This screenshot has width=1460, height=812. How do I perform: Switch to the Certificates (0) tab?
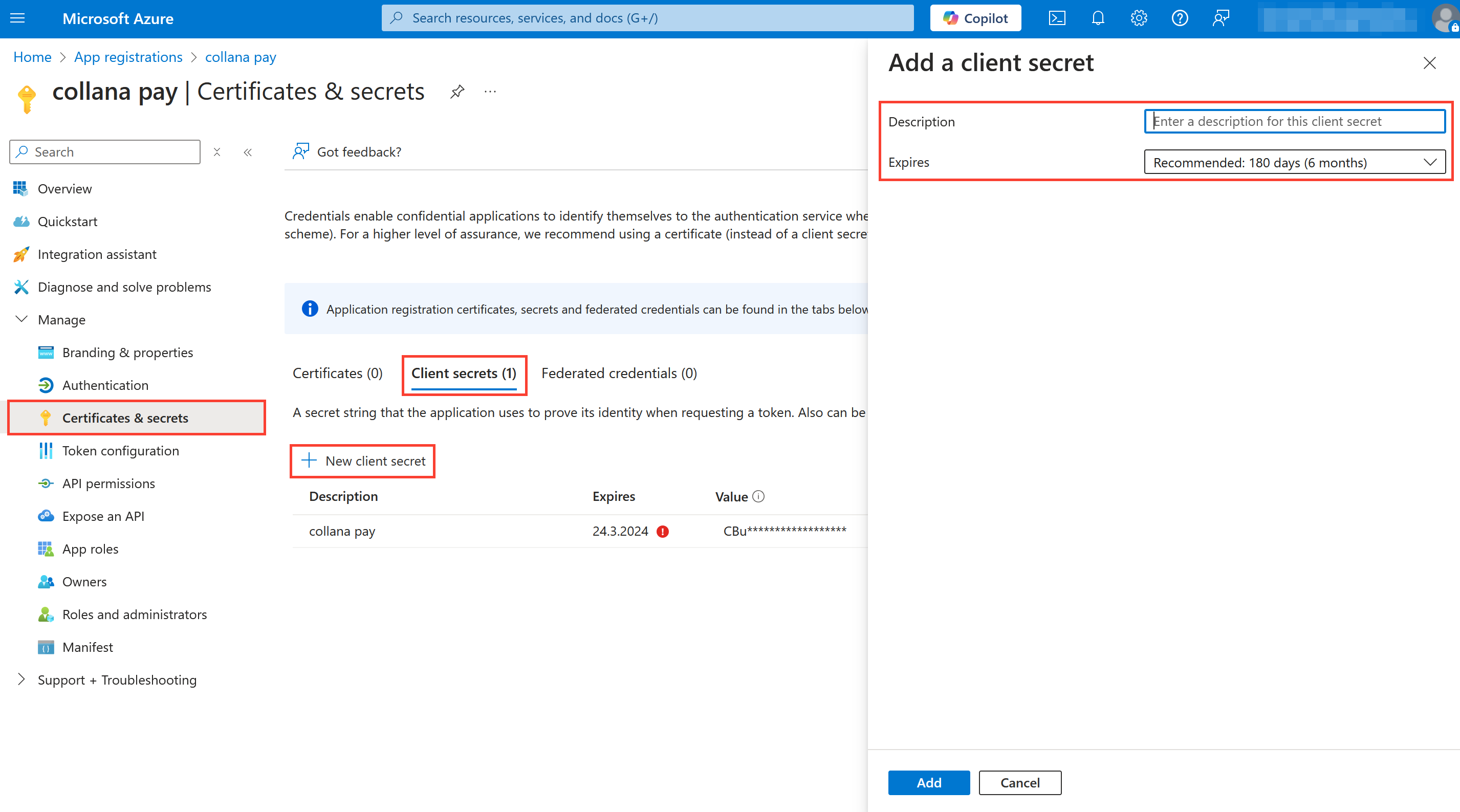click(x=338, y=374)
